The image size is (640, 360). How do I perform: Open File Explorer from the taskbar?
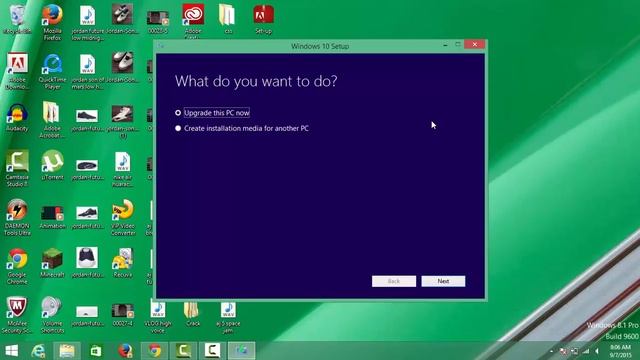coord(67,351)
